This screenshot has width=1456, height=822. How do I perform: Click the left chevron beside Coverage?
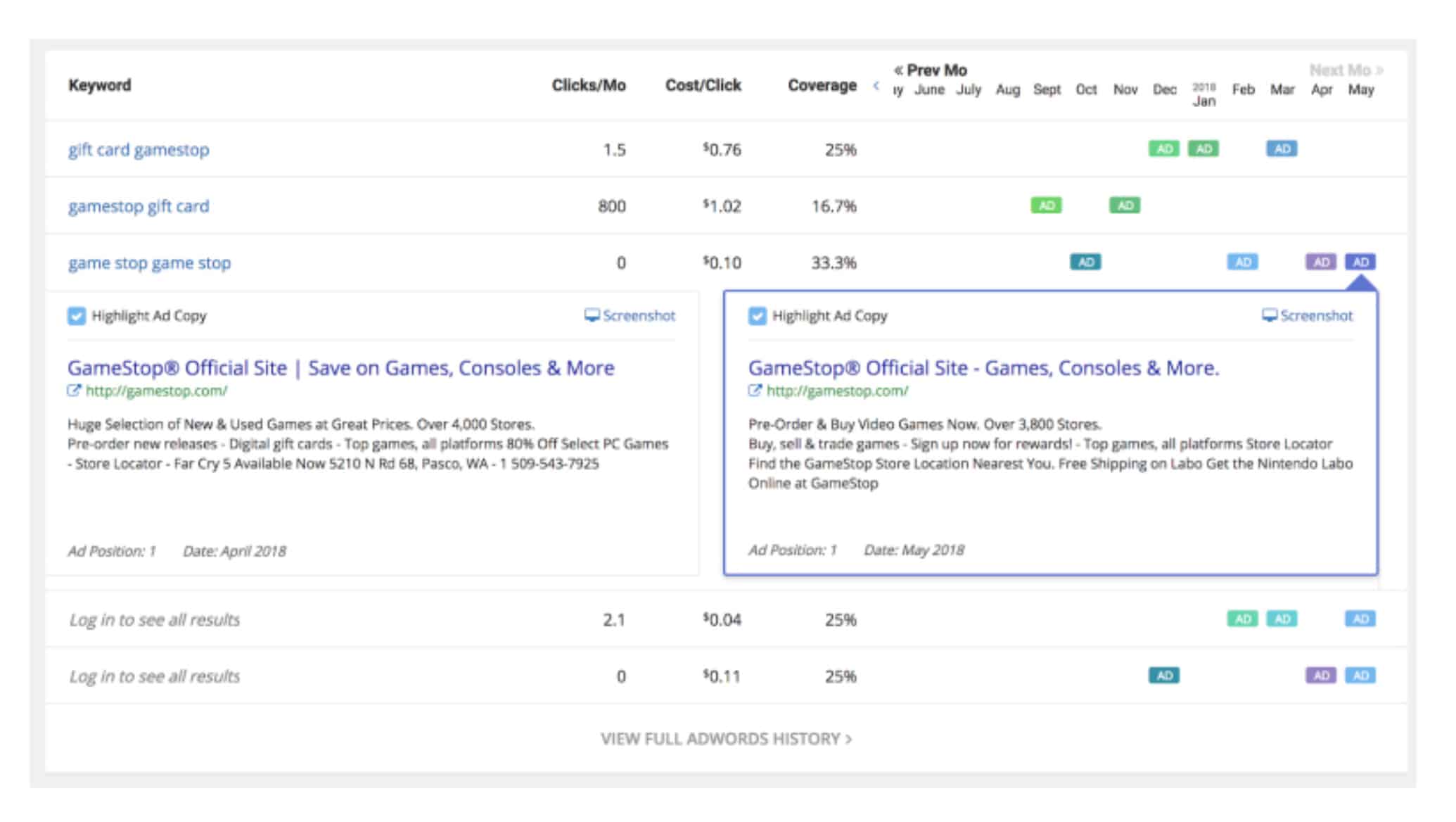click(876, 86)
